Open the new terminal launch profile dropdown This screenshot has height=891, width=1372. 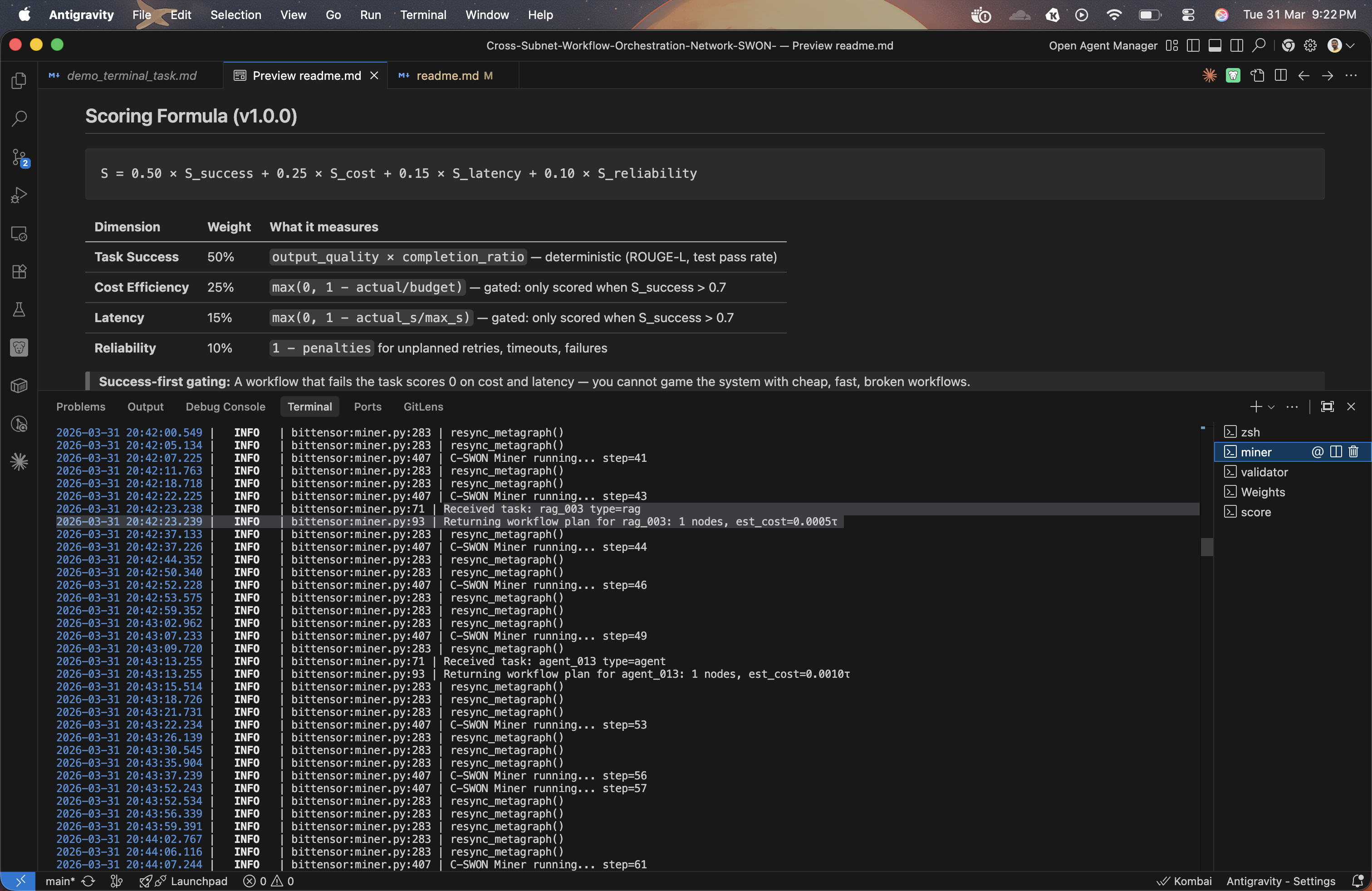1271,407
